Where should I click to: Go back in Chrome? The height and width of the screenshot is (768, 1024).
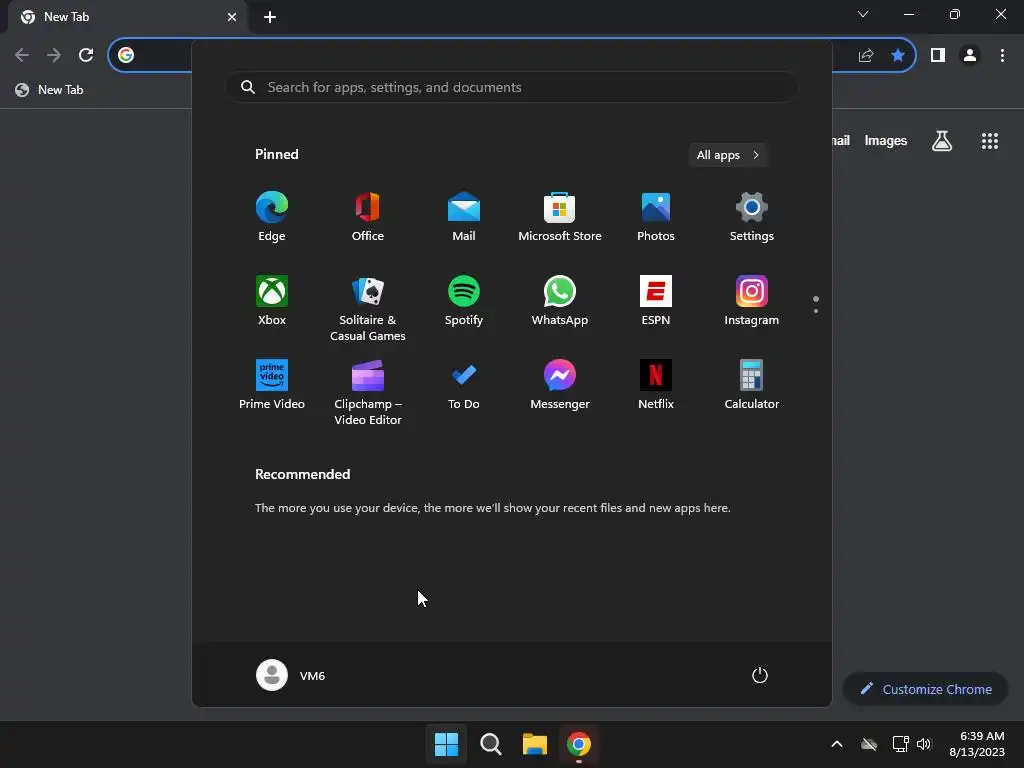coord(22,55)
